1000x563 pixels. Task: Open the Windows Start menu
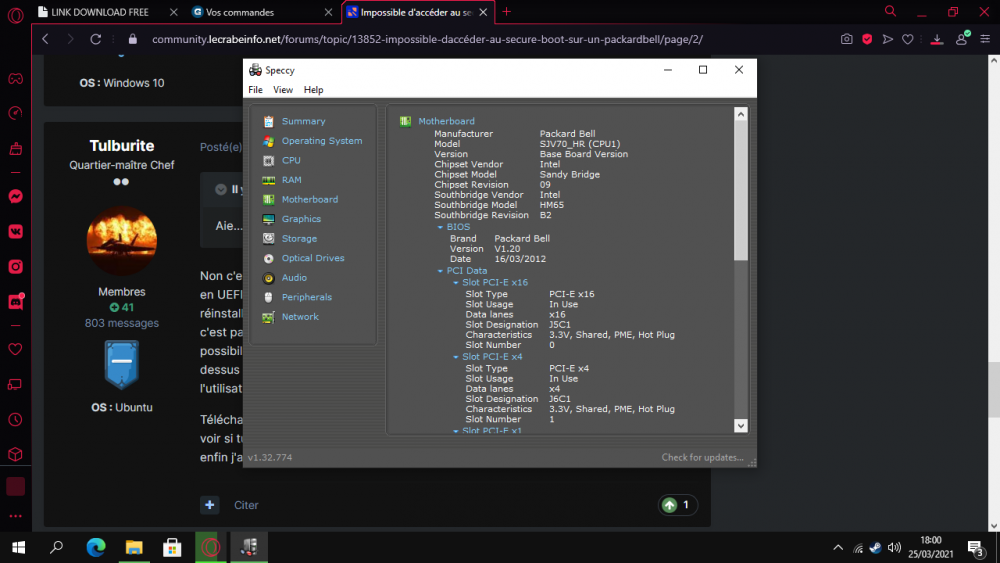[18, 547]
